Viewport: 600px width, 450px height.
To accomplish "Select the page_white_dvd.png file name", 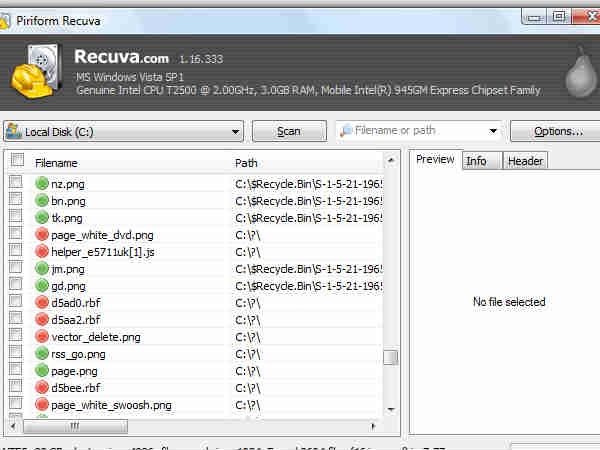I will 102,235.
